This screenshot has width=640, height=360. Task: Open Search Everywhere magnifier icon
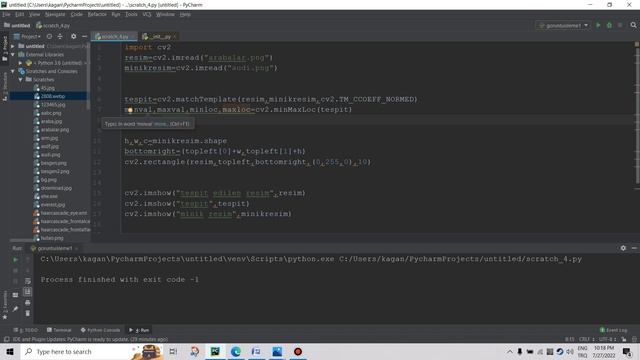point(633,25)
